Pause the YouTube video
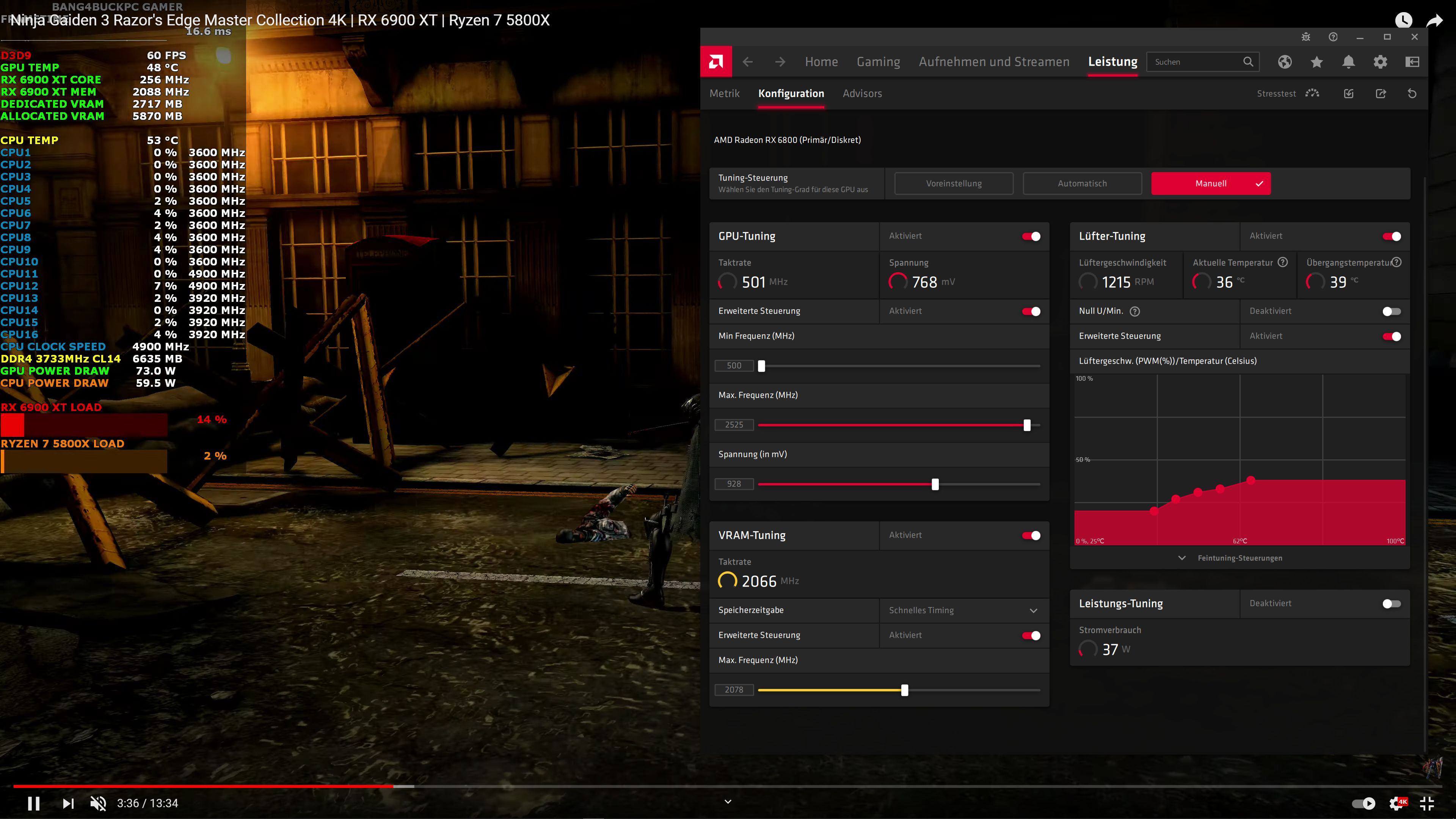This screenshot has width=1456, height=819. (x=33, y=803)
